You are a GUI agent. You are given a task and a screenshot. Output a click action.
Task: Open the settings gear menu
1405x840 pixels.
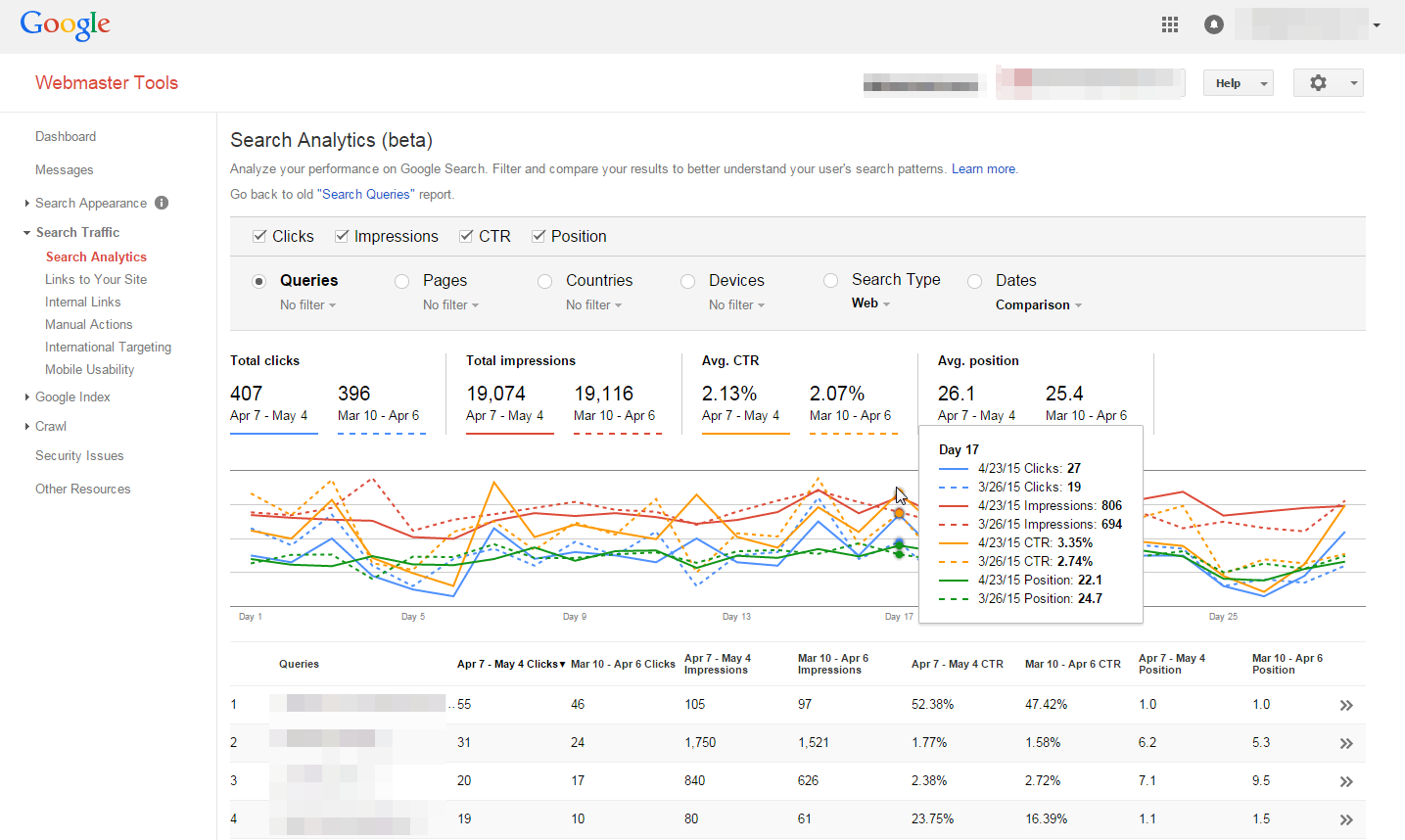(x=1328, y=83)
